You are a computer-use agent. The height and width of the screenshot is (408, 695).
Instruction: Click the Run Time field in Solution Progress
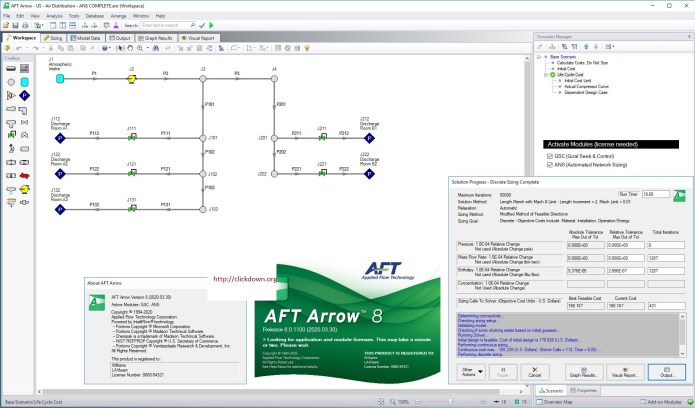click(656, 194)
